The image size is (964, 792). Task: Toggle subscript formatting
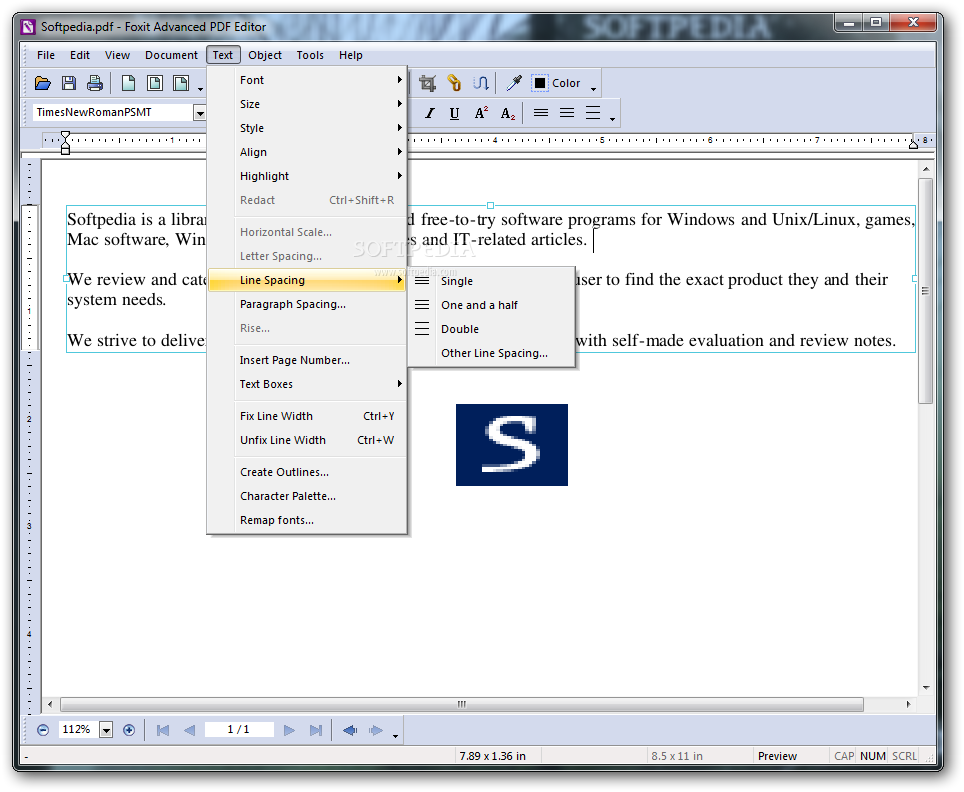tap(507, 113)
